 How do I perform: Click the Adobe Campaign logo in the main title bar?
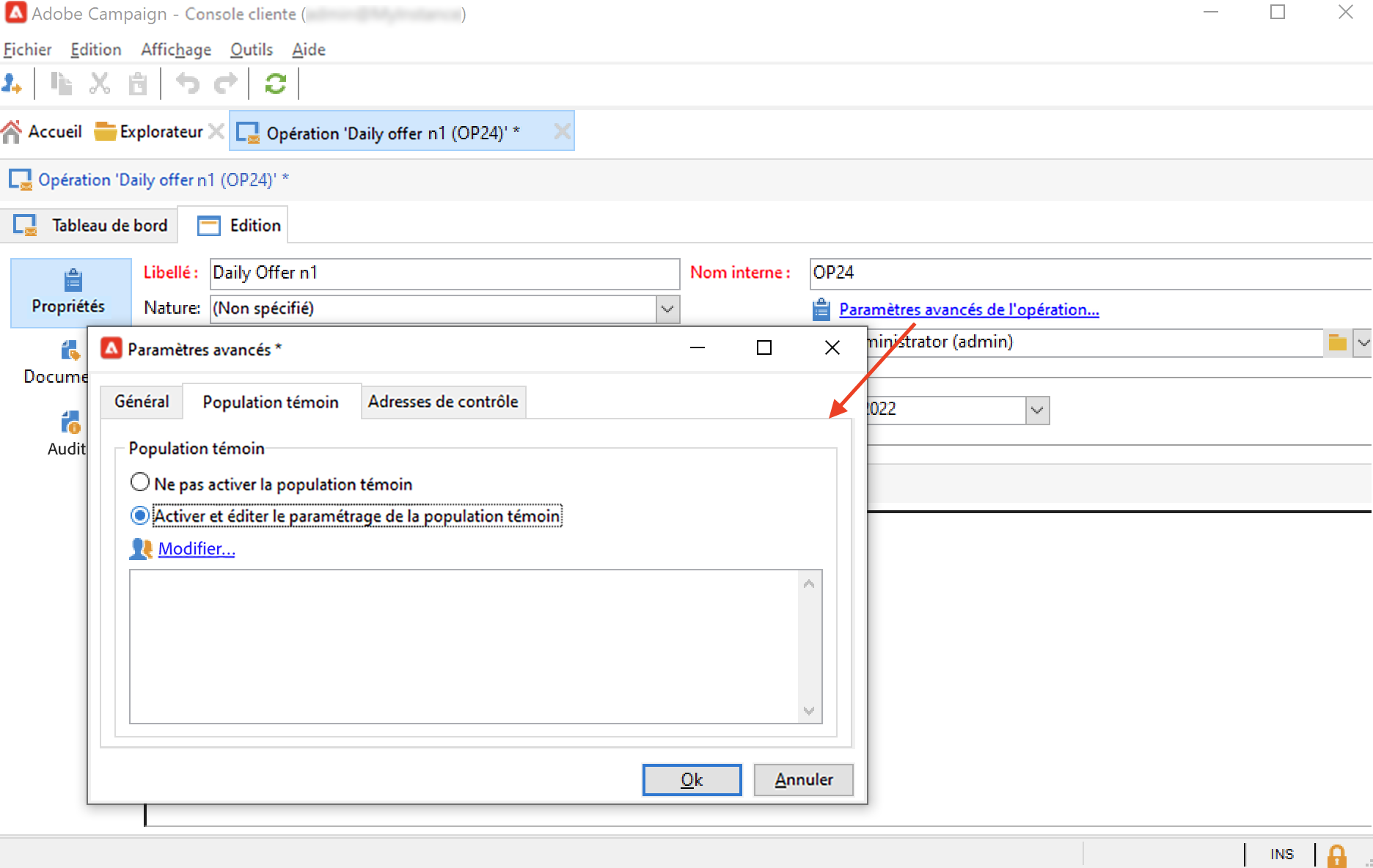[x=16, y=13]
